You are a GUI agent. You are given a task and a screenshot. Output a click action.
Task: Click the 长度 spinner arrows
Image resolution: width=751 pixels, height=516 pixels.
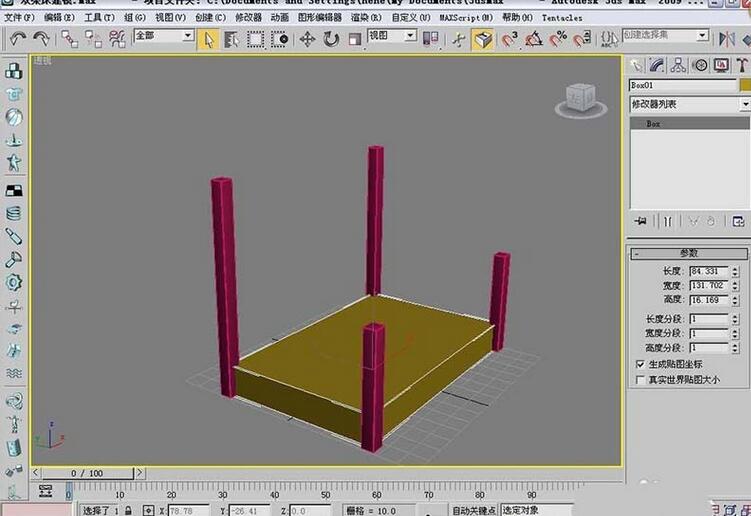pyautogui.click(x=735, y=272)
